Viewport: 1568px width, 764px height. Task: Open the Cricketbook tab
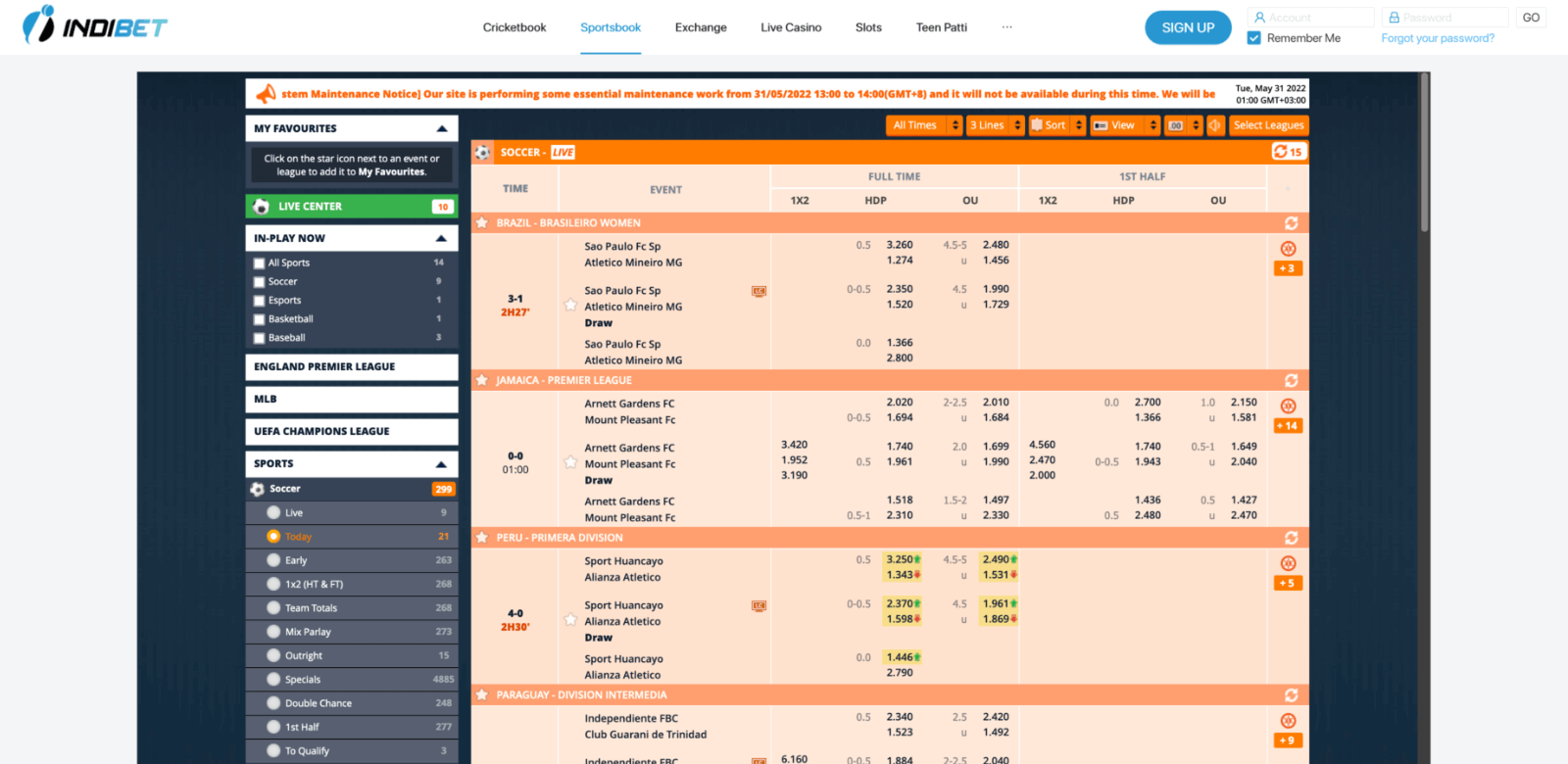514,27
